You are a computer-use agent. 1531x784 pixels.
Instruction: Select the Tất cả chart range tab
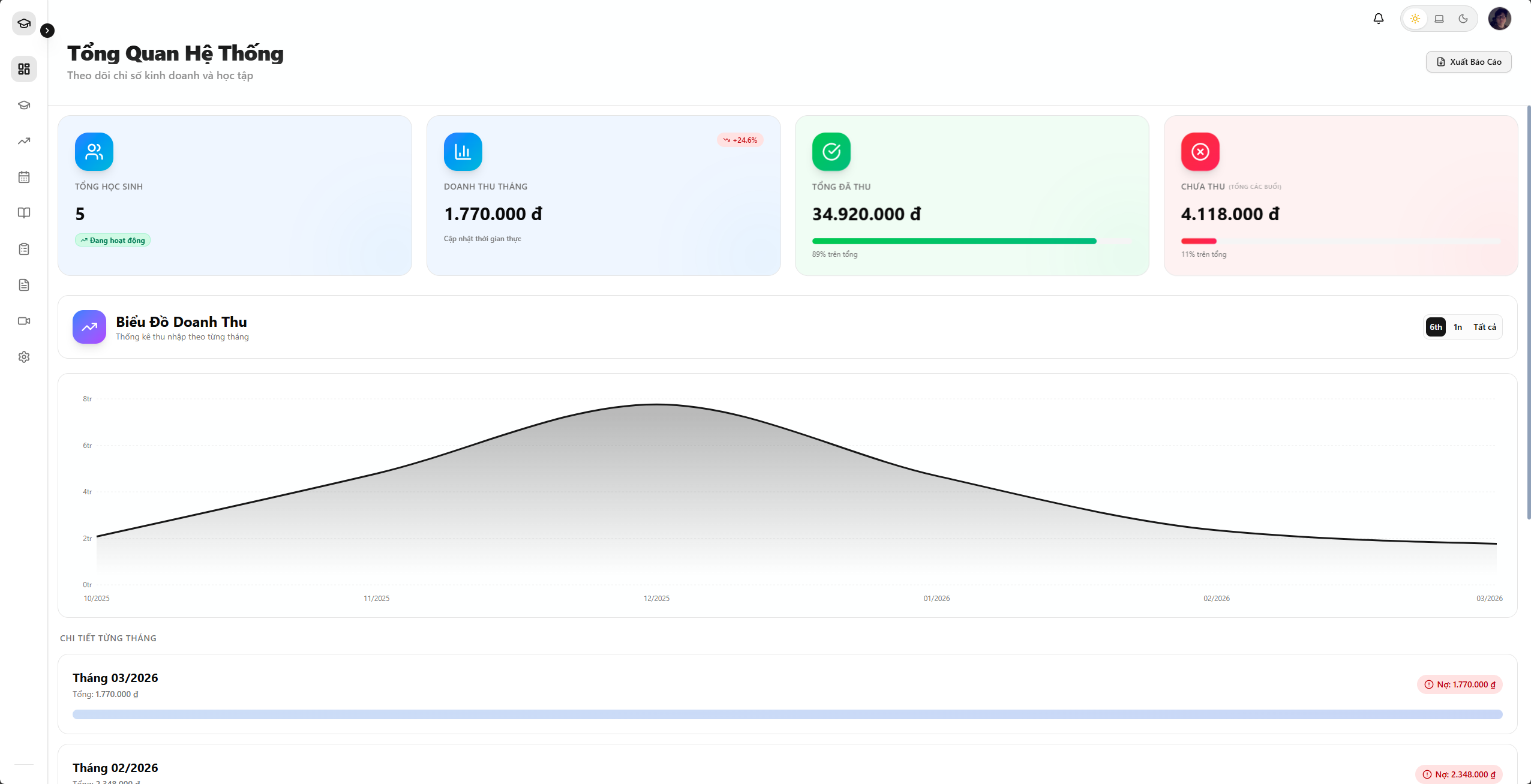click(1485, 327)
